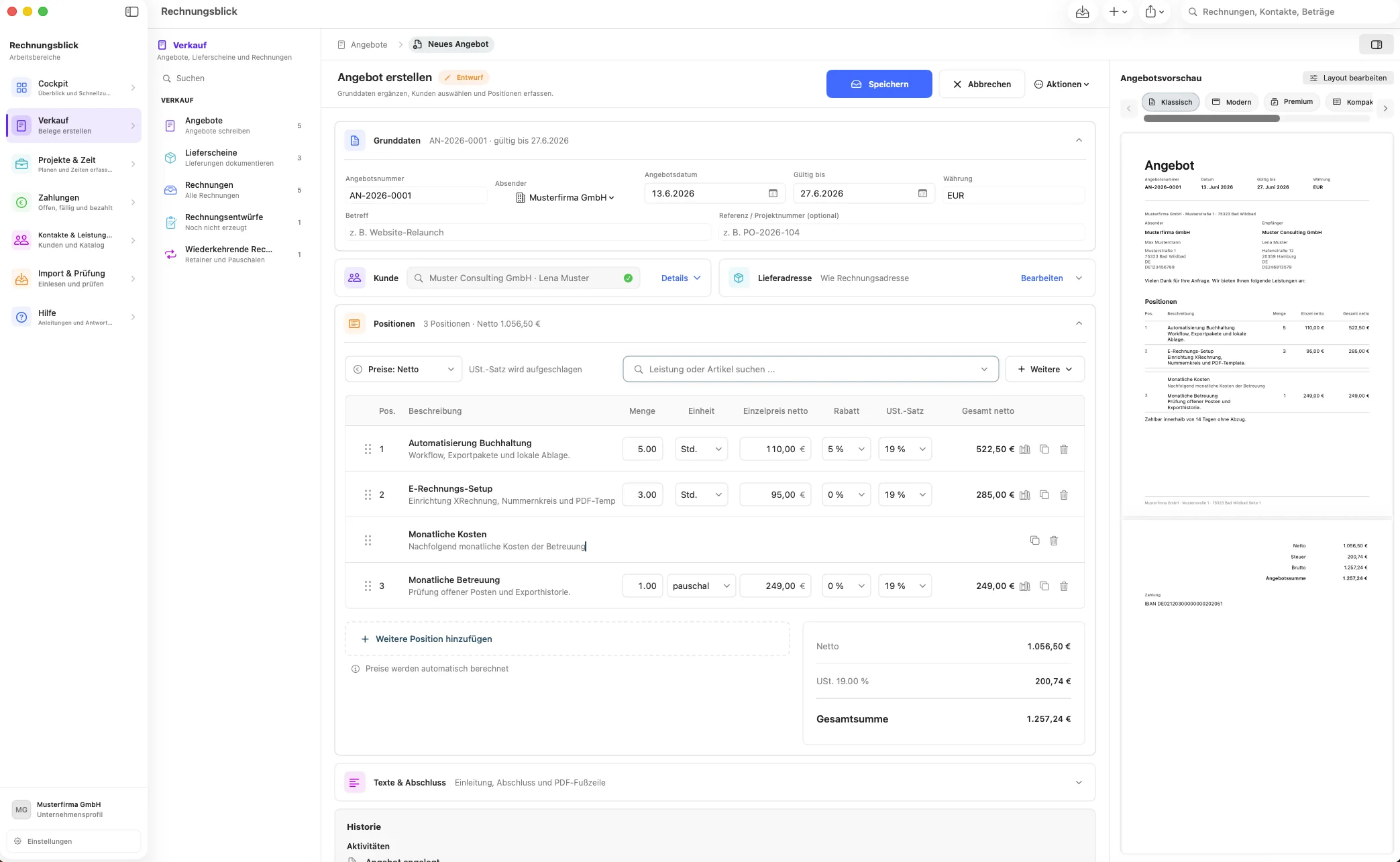Click Weitere Position hinzufügen
Screen dimensions: 1400x862
click(x=567, y=639)
